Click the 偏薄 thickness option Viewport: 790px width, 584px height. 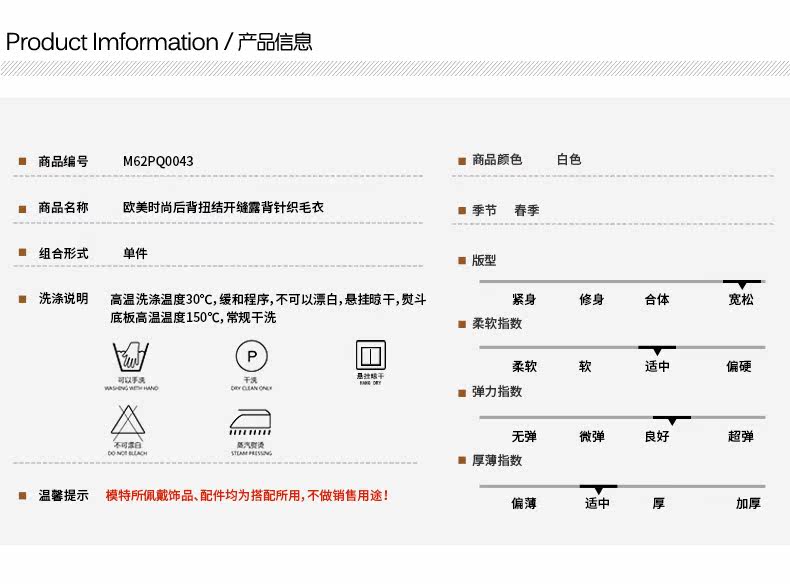pos(524,503)
